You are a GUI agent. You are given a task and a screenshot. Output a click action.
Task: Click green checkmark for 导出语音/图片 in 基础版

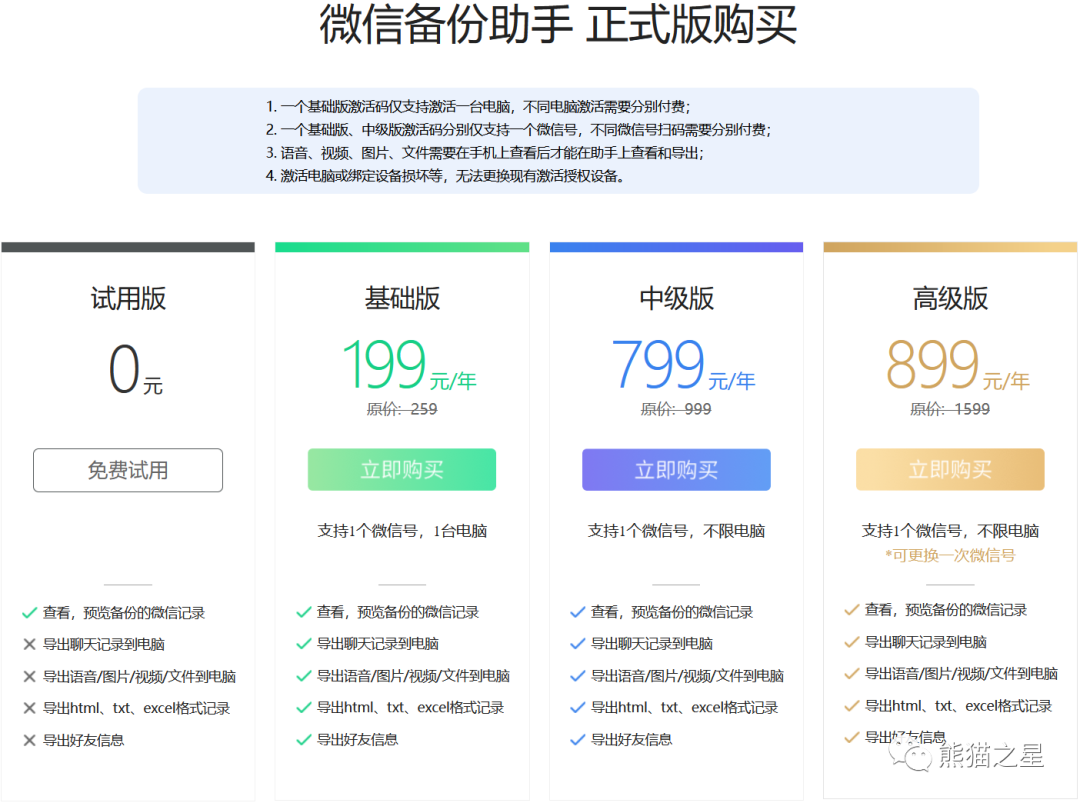303,676
